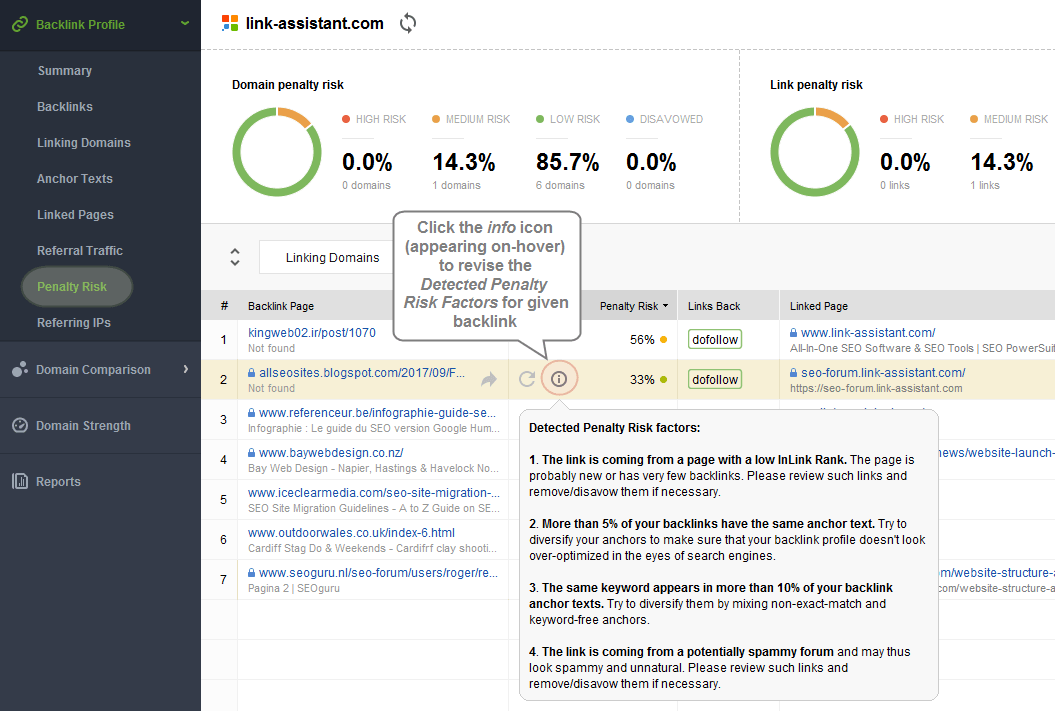Click the expand/collapse rows arrows
The height and width of the screenshot is (711, 1055).
[235, 257]
